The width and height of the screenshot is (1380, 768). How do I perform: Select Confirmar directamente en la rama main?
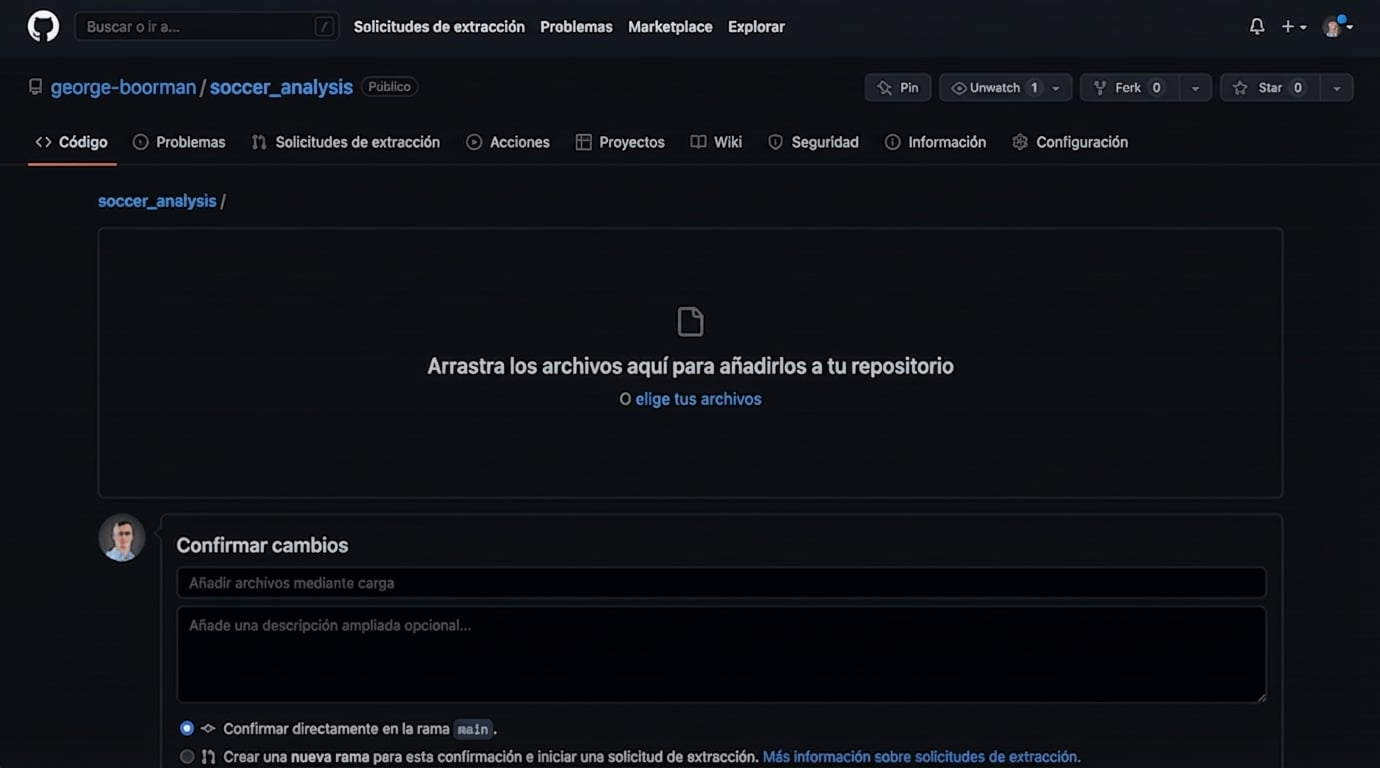(x=187, y=728)
